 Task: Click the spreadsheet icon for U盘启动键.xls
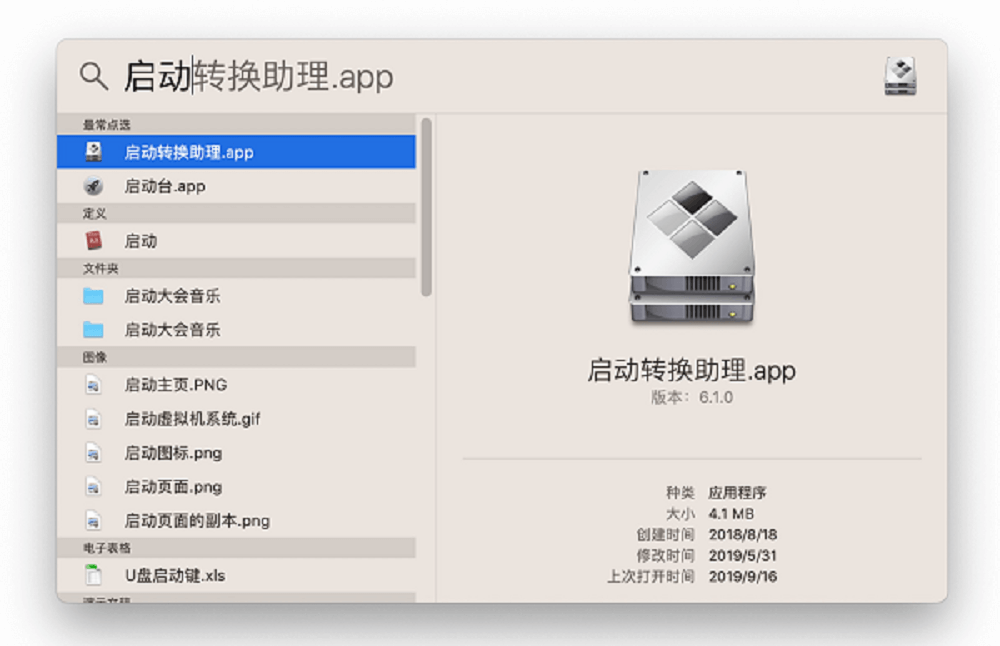point(95,576)
